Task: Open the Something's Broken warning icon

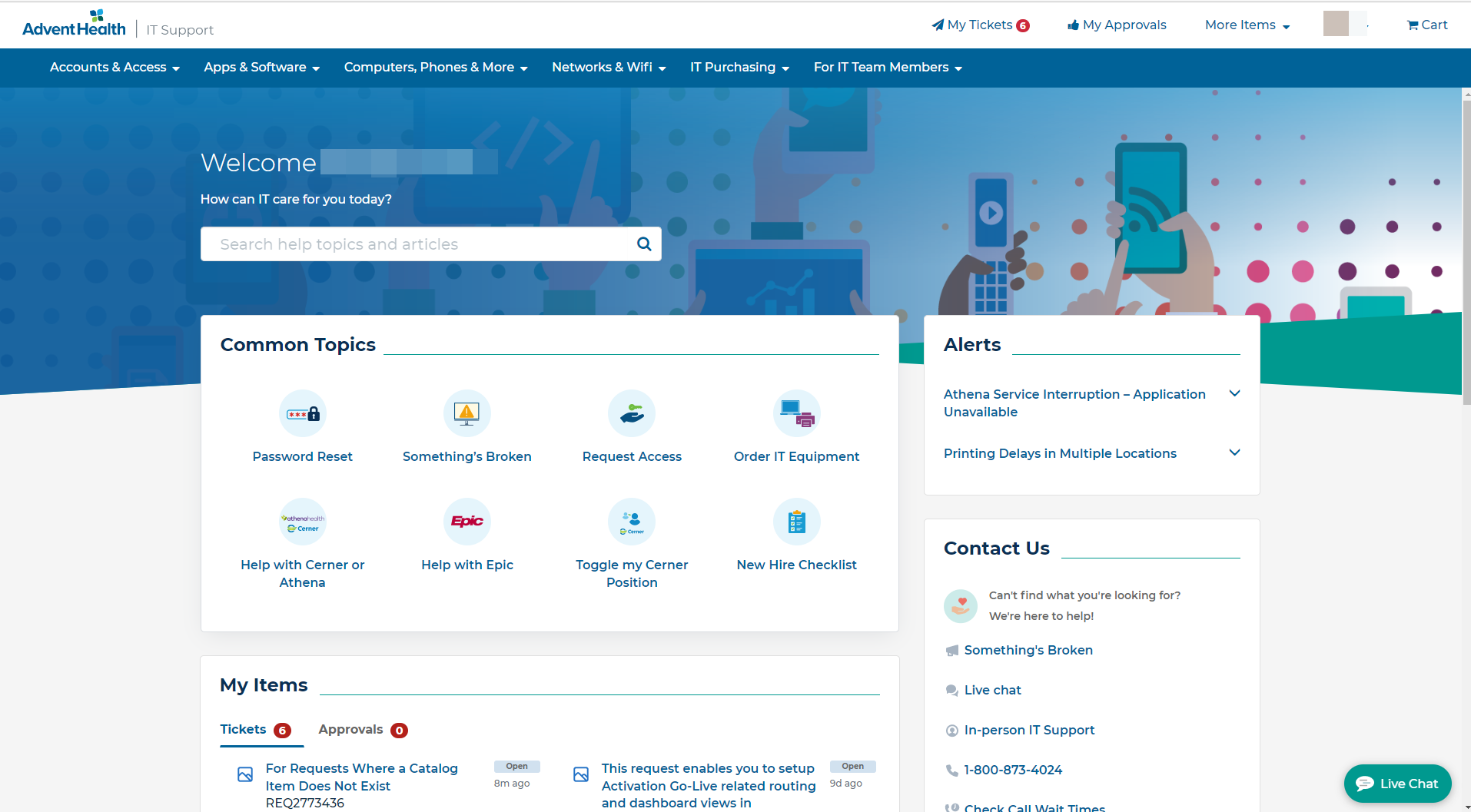Action: click(x=467, y=413)
